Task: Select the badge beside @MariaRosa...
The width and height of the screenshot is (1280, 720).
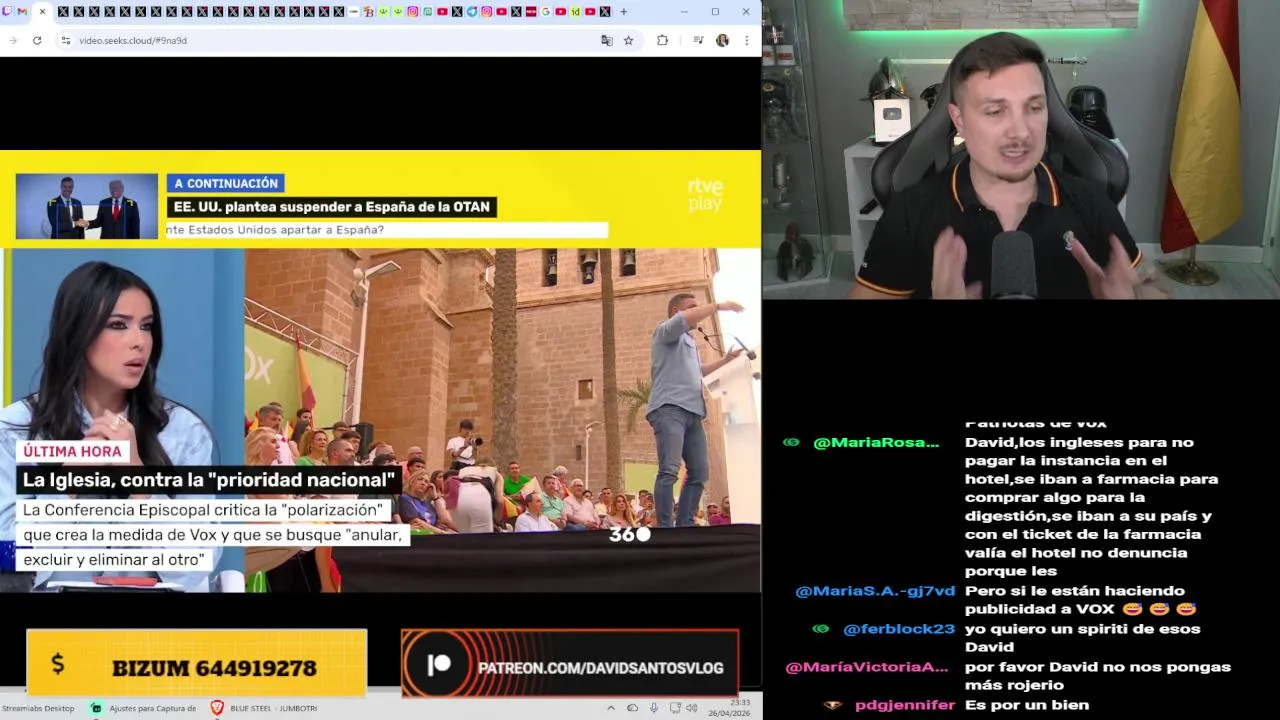Action: pyautogui.click(x=792, y=442)
